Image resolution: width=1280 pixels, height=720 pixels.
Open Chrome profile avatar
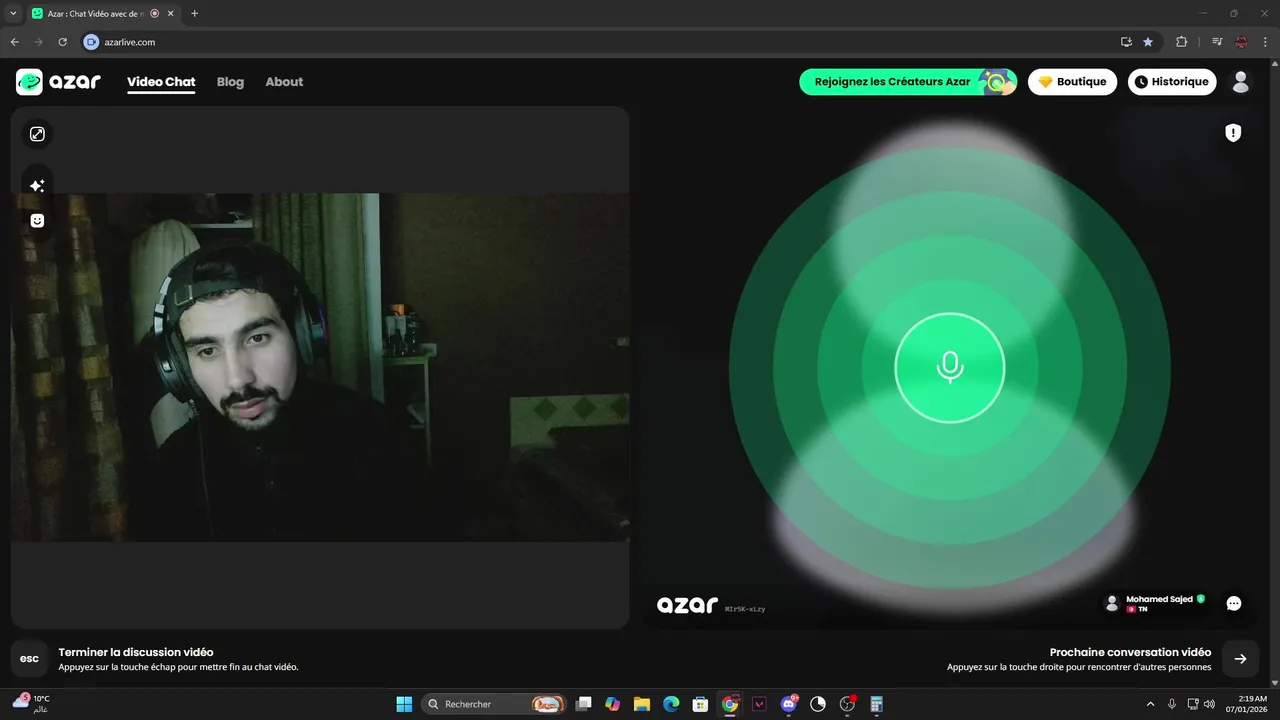click(x=1241, y=42)
